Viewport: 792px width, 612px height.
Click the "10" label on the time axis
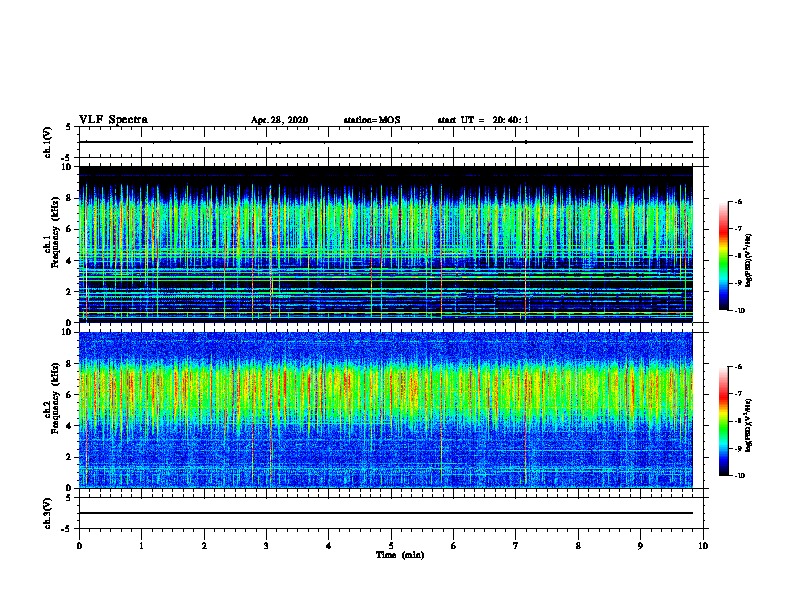pyautogui.click(x=703, y=546)
